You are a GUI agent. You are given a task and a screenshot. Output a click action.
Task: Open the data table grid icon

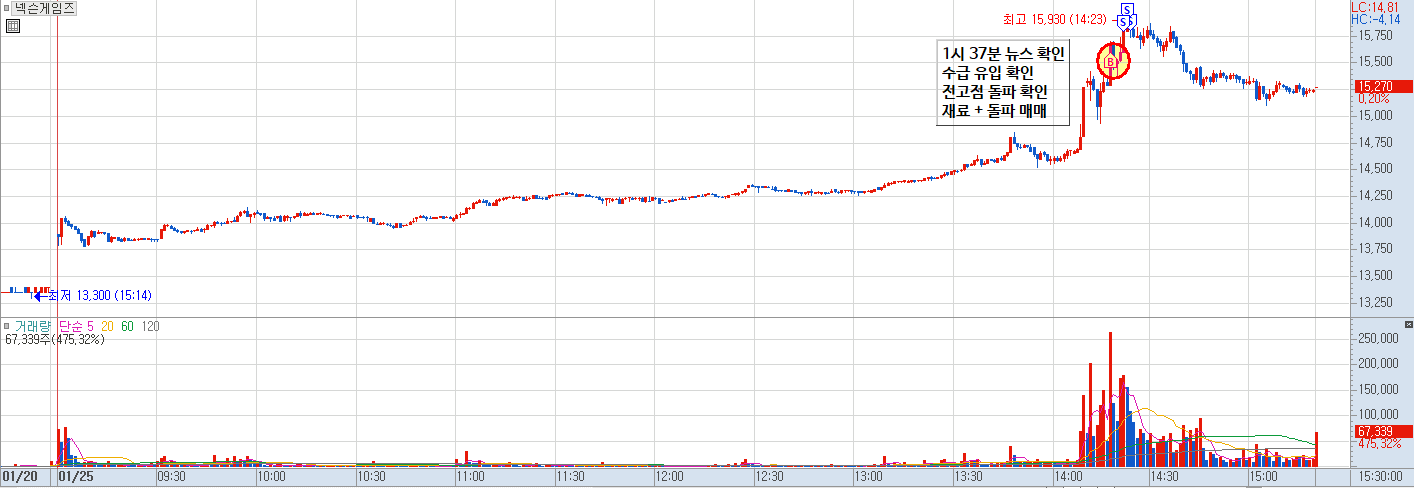[14, 27]
